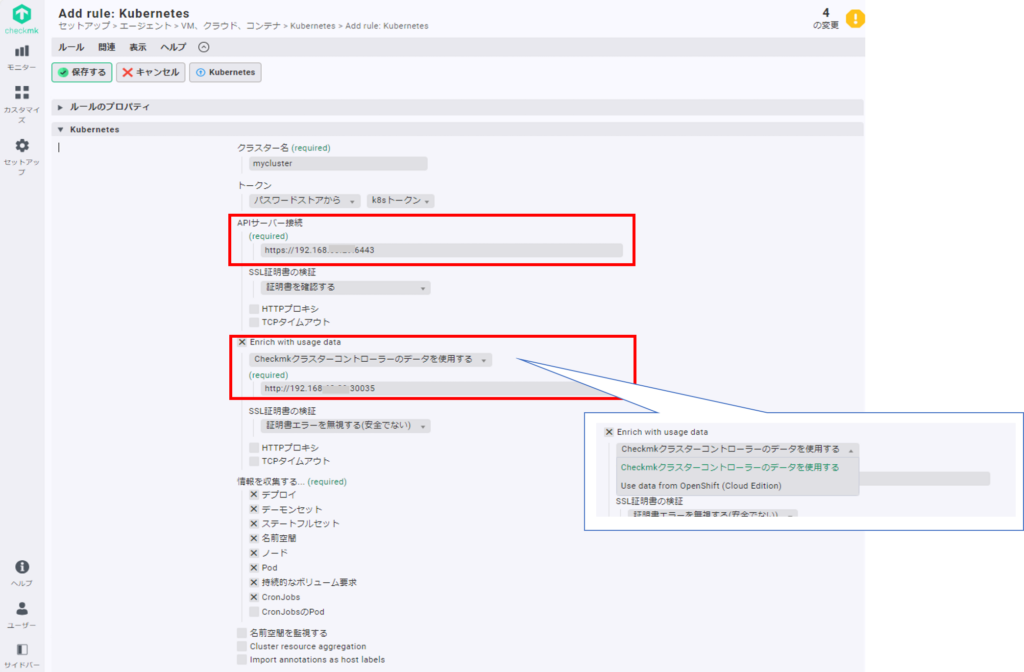Uncheck the Pod checkbox
This screenshot has height=672, width=1024.
(254, 568)
